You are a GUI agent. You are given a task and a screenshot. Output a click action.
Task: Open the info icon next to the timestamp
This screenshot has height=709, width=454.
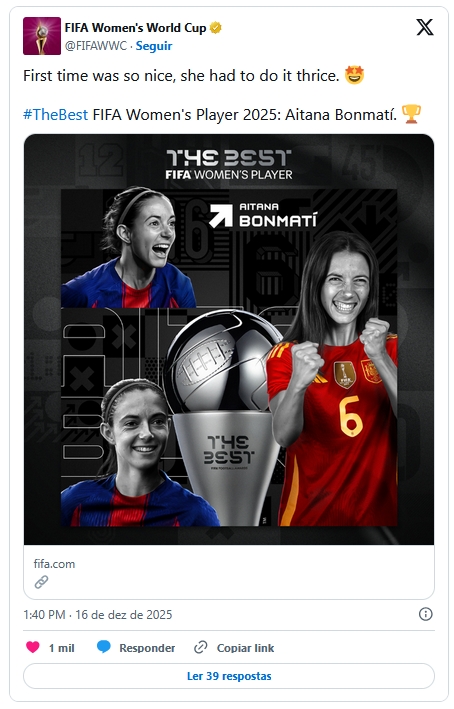tap(426, 614)
